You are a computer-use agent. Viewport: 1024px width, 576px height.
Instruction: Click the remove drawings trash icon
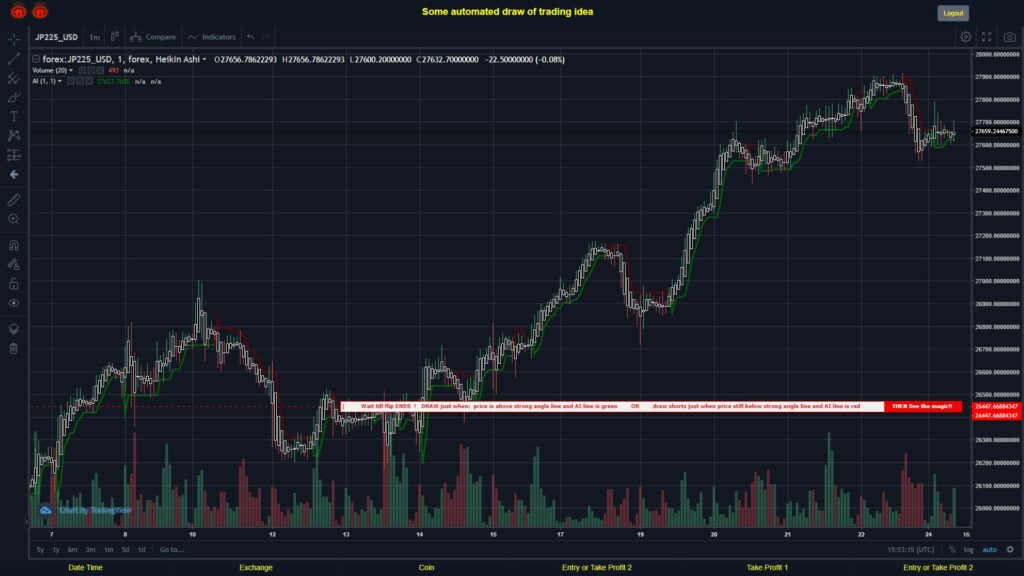[14, 348]
